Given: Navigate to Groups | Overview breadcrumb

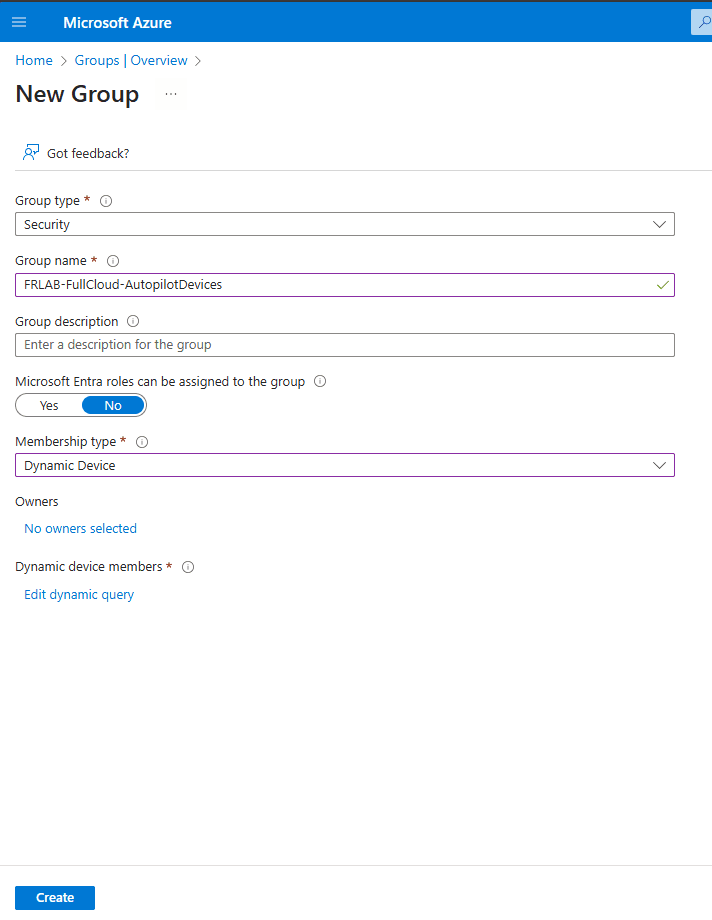Looking at the screenshot, I should 131,61.
